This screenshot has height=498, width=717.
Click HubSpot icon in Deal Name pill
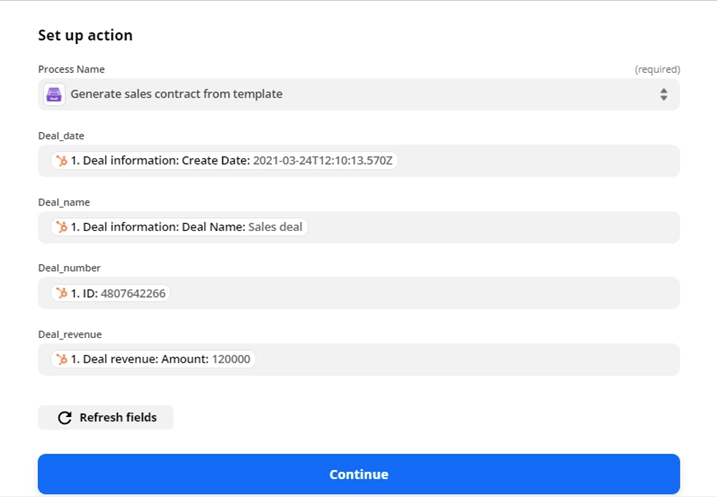pyautogui.click(x=62, y=227)
